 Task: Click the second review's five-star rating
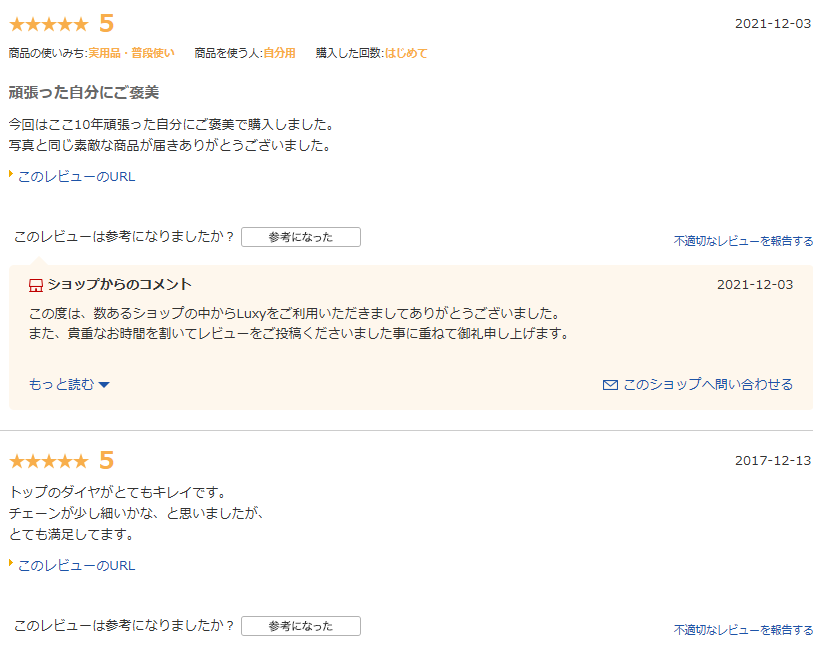49,462
